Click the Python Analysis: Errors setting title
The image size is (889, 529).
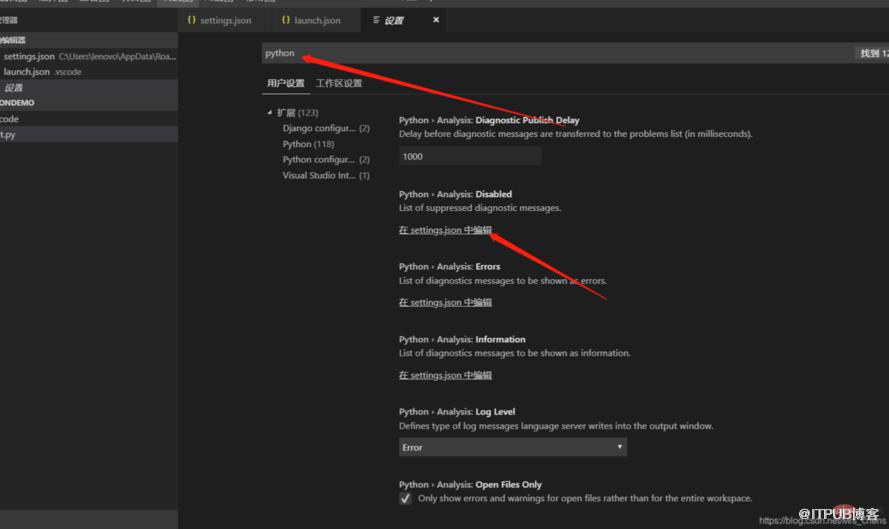pyautogui.click(x=450, y=266)
